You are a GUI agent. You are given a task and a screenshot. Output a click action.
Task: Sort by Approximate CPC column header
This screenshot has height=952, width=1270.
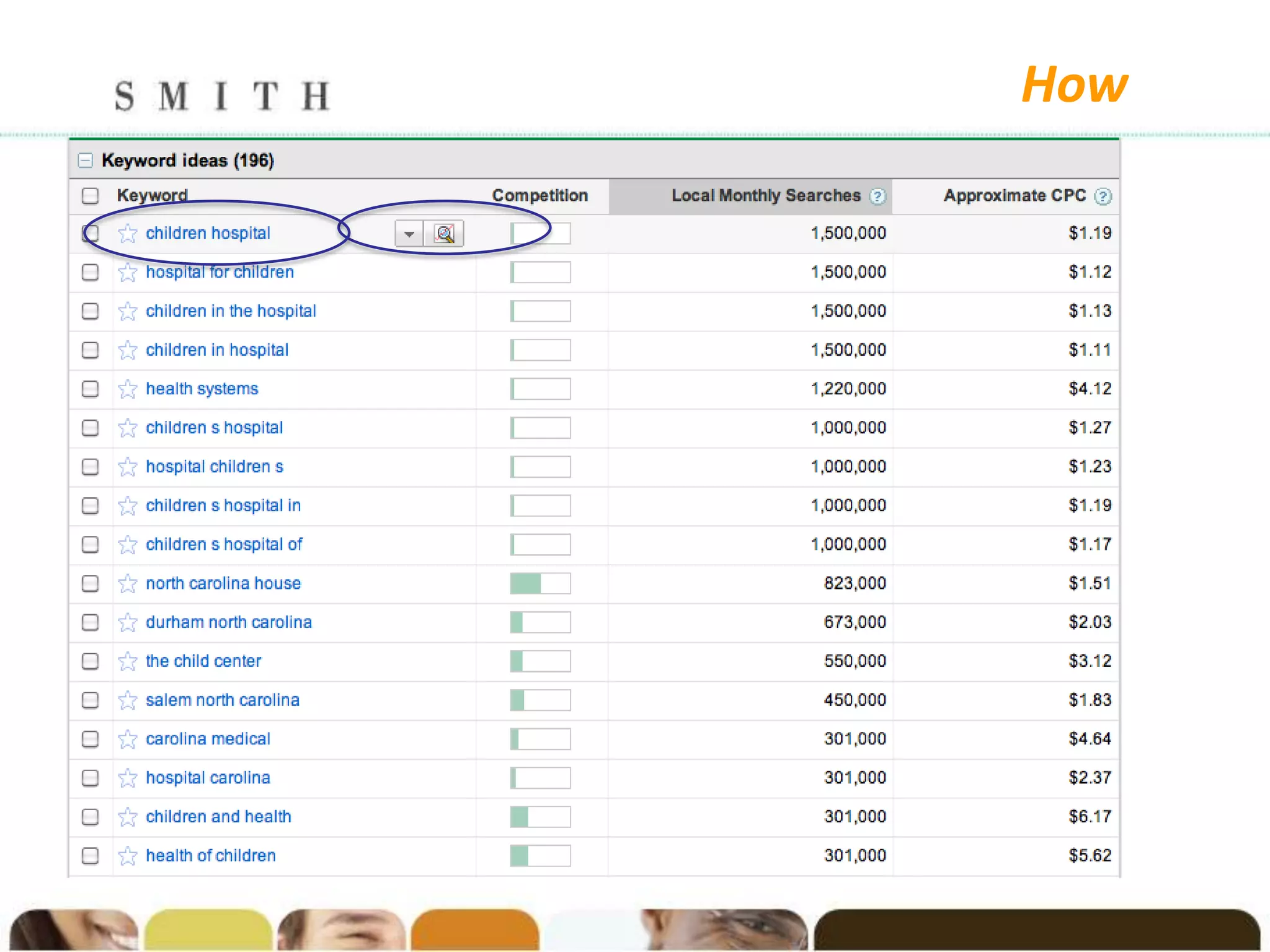click(1015, 196)
